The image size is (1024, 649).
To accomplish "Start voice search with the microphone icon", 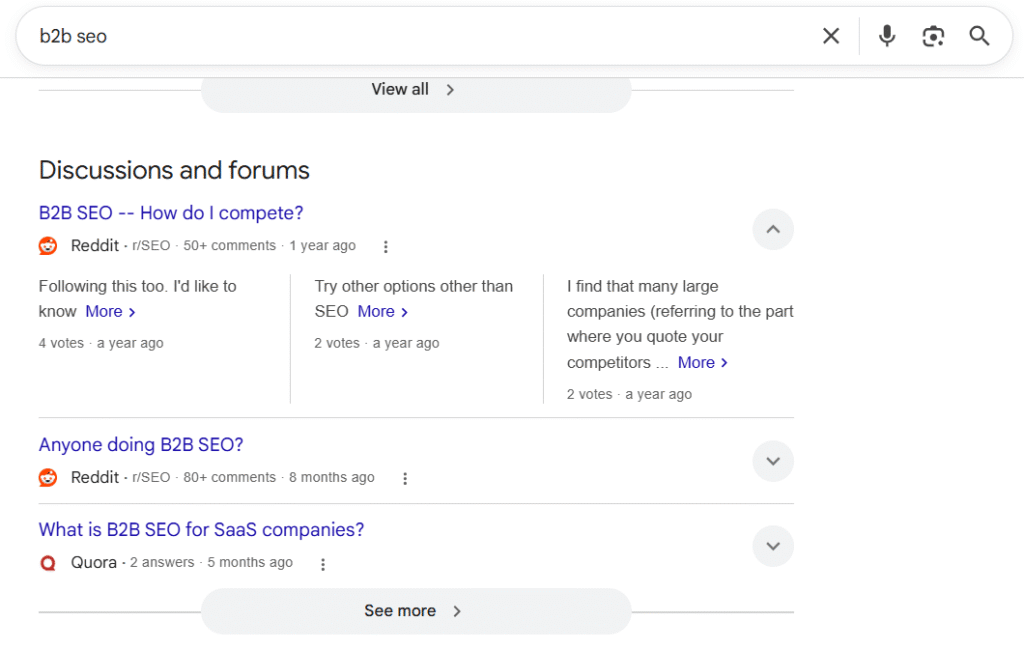I will pyautogui.click(x=887, y=36).
